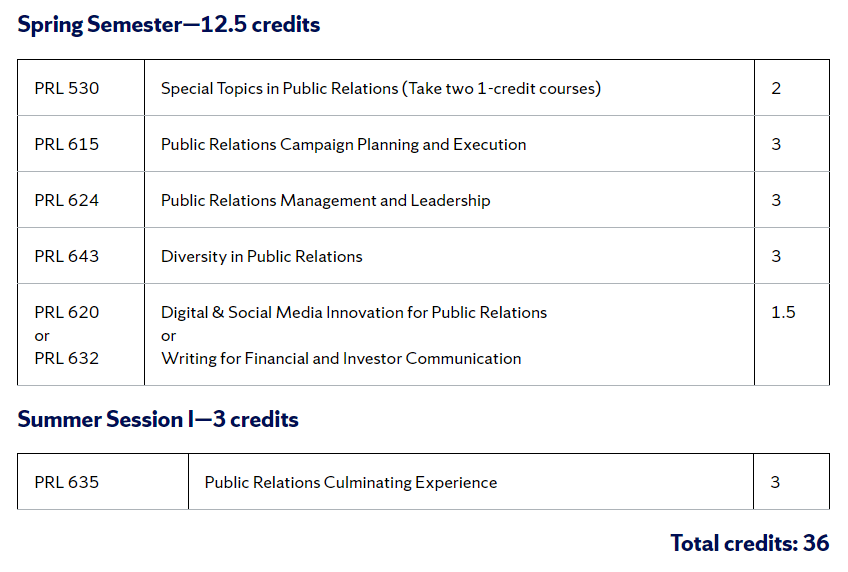The width and height of the screenshot is (848, 572).
Task: Select the PRL 530 course code
Action: click(x=67, y=88)
